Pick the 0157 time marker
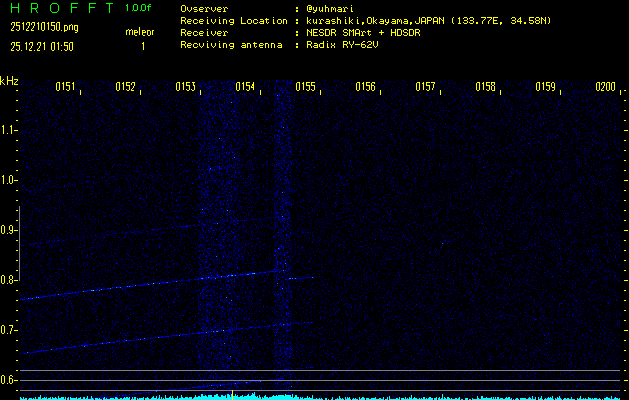The height and width of the screenshot is (400, 629). 426,88
